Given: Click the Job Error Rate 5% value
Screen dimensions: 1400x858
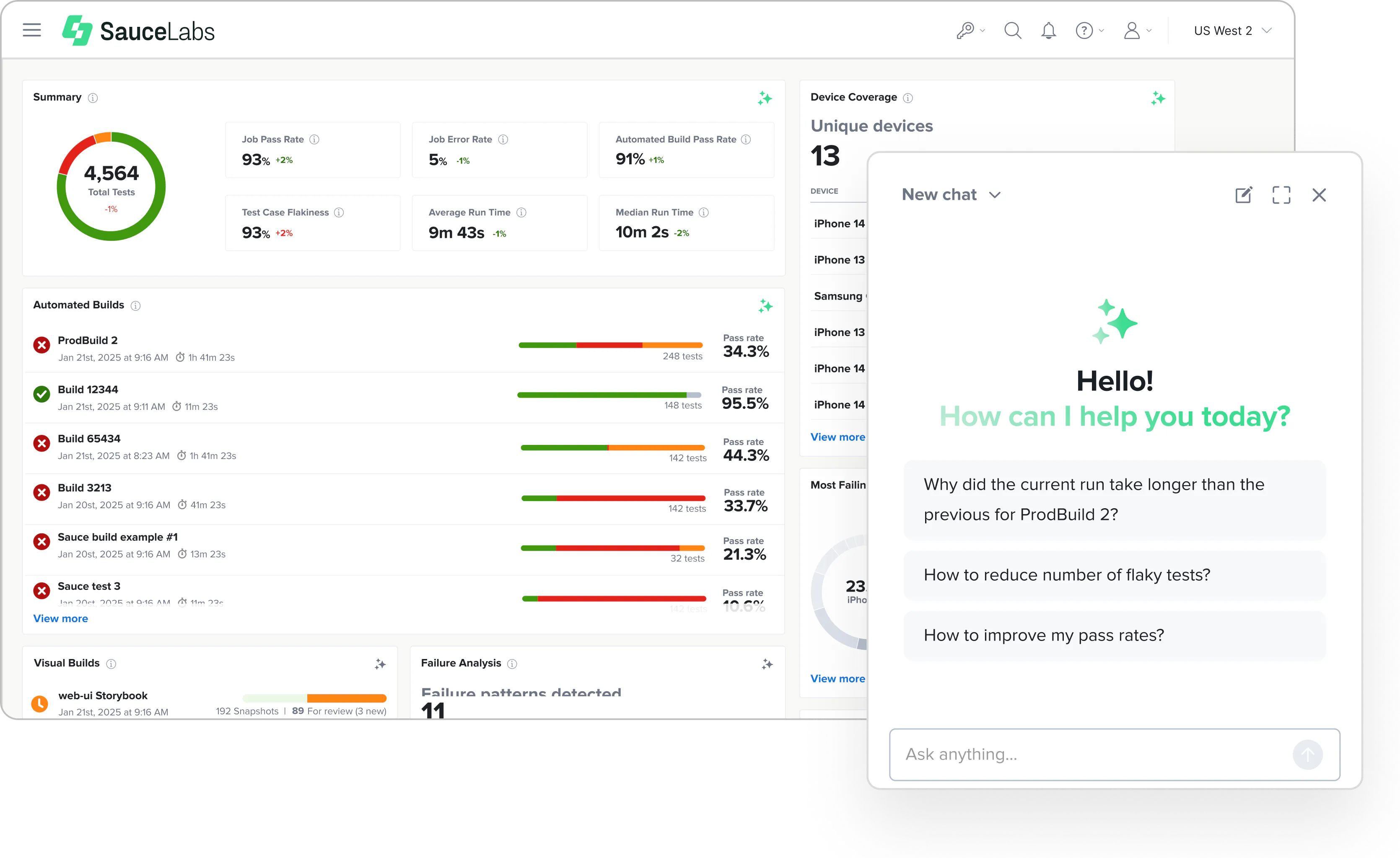Looking at the screenshot, I should pyautogui.click(x=438, y=160).
